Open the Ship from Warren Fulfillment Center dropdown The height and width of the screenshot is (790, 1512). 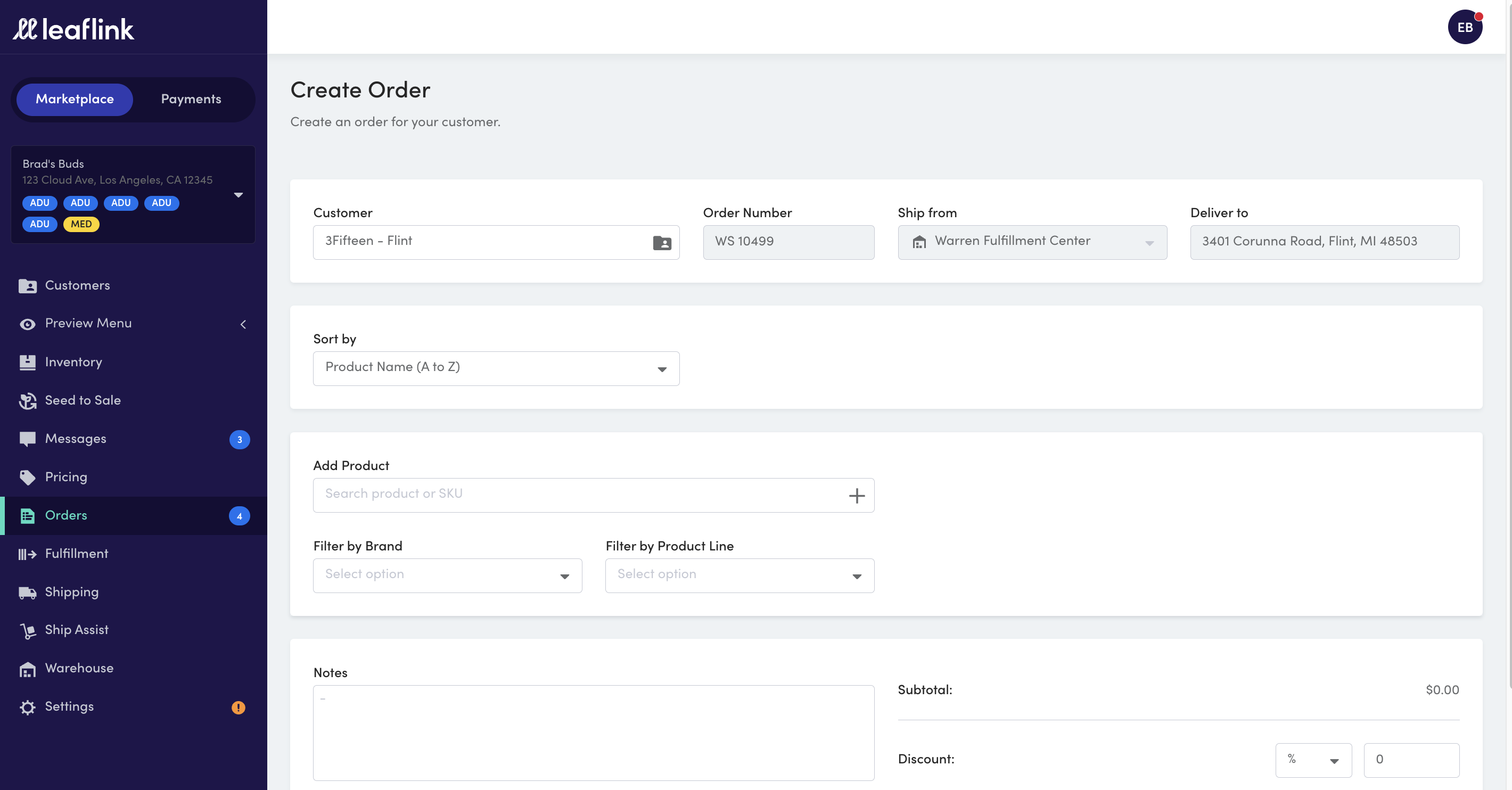point(1032,242)
